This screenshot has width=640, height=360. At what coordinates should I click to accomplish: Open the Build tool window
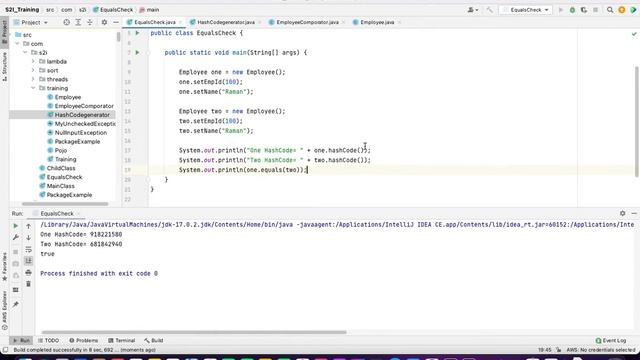154,340
